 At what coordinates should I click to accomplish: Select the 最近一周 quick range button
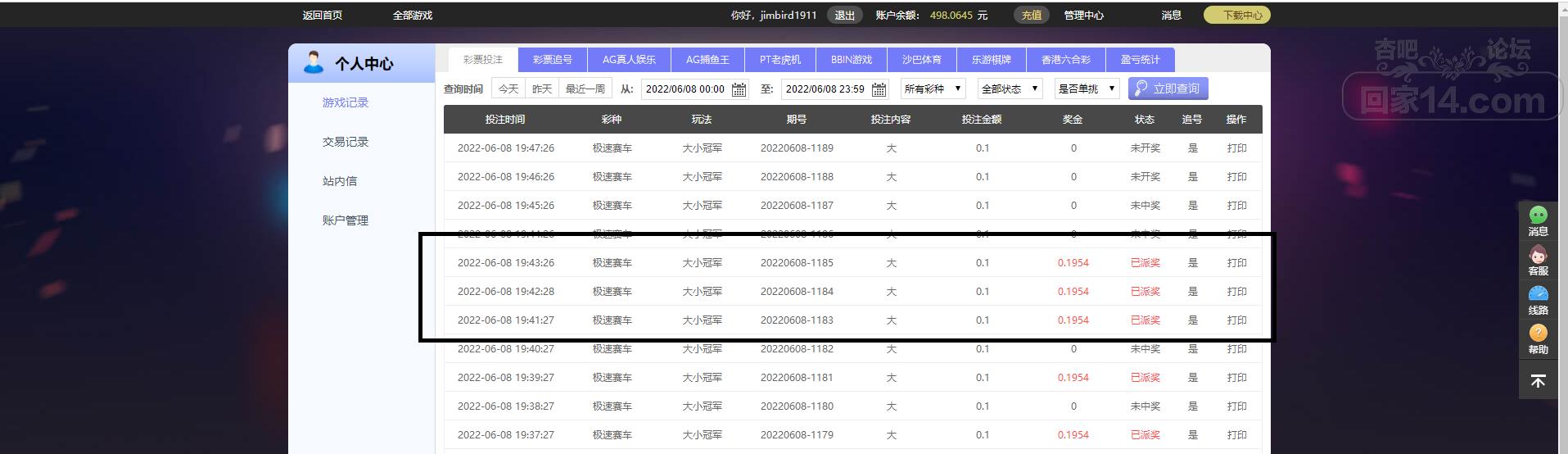(x=585, y=89)
